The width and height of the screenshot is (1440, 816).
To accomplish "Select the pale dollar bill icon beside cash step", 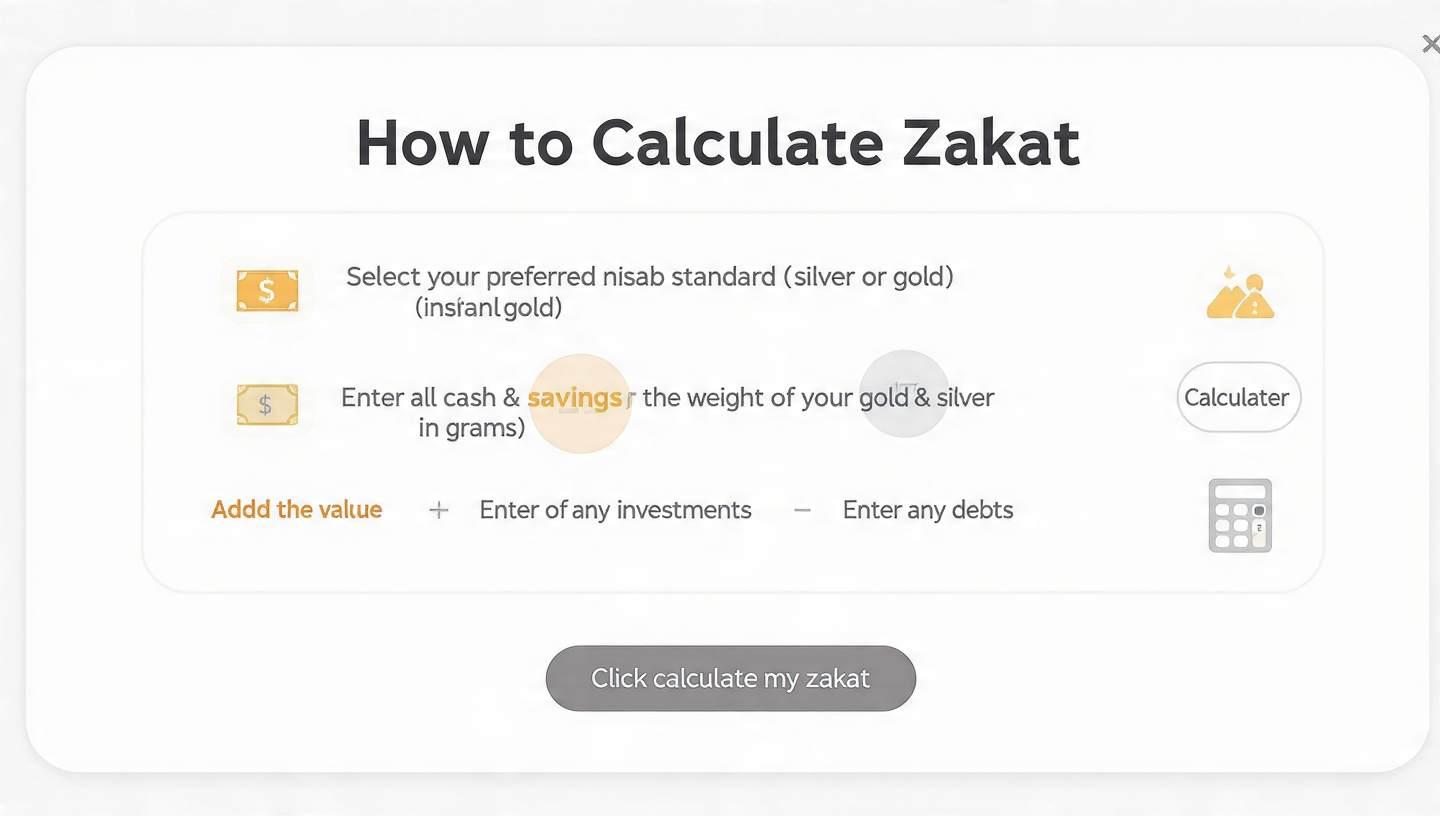I will (266, 404).
